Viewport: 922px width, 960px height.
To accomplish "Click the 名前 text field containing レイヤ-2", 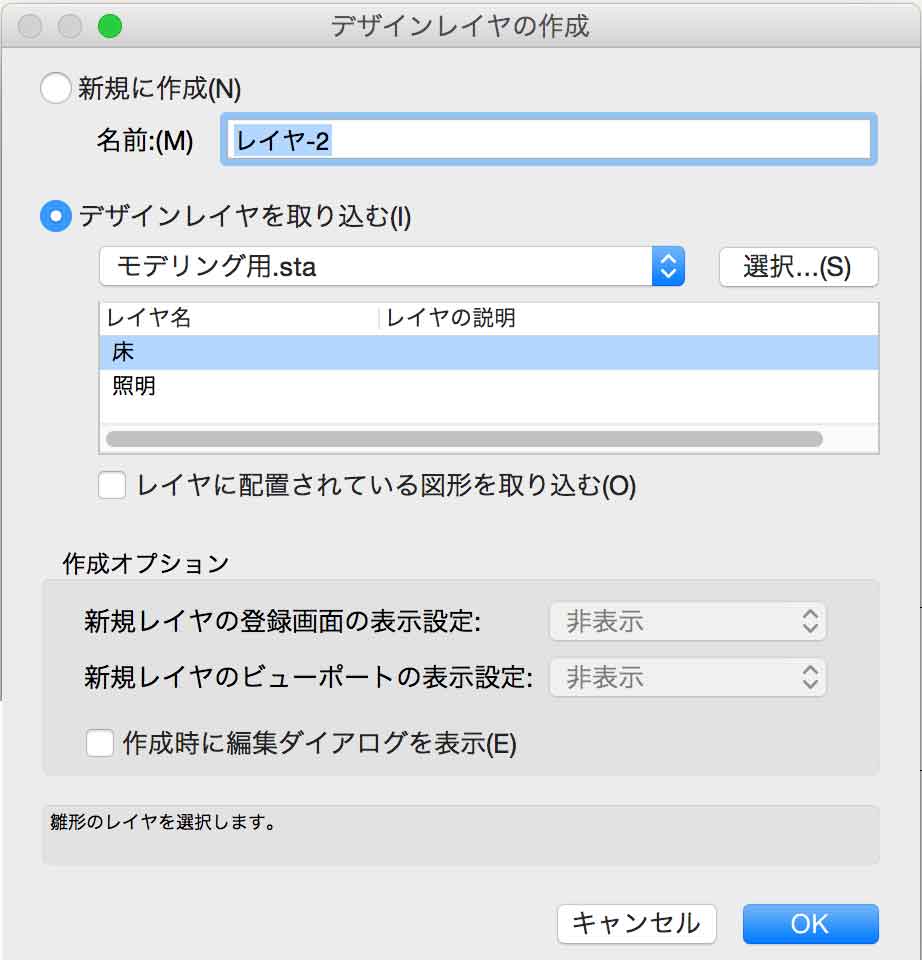I will (x=548, y=141).
